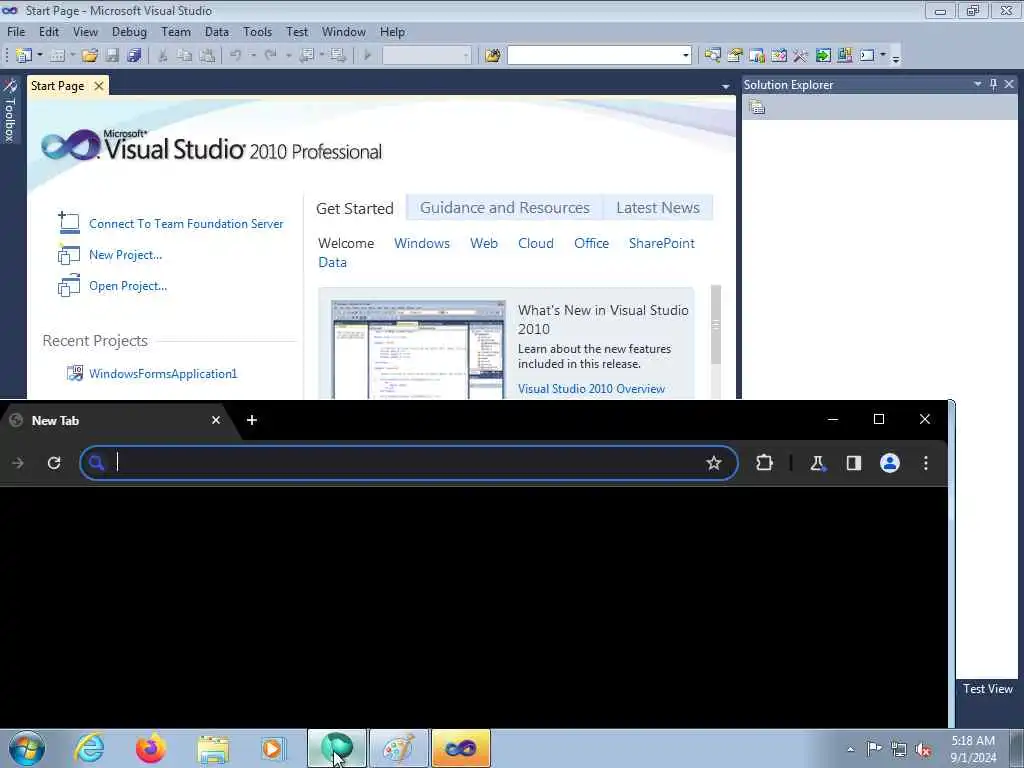Open the Window menu
The image size is (1024, 768).
click(344, 31)
